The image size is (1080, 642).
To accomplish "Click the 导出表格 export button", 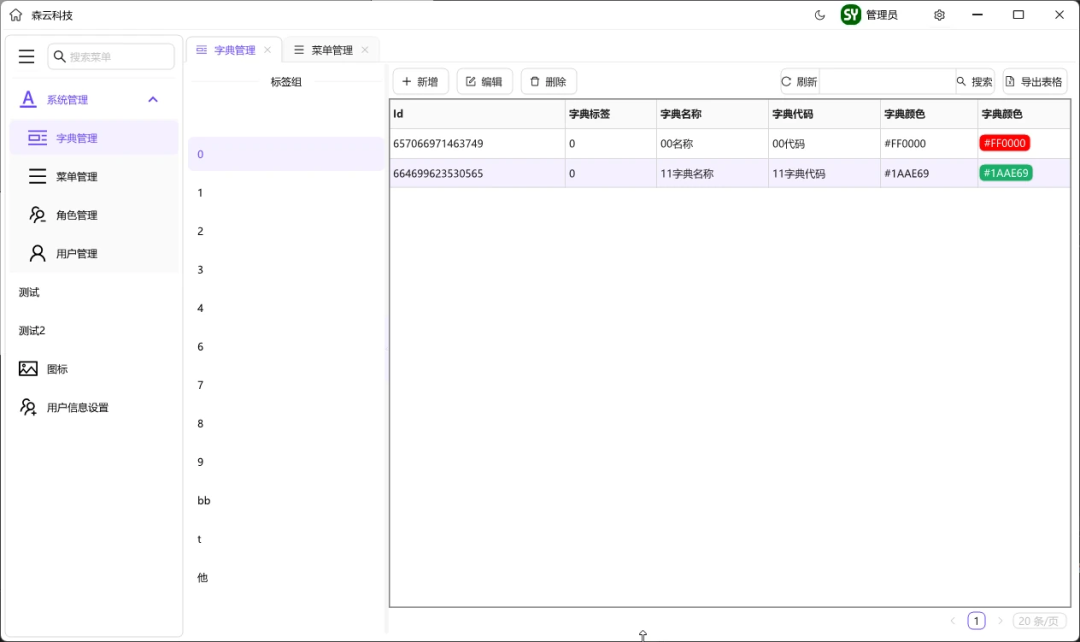I will (x=1035, y=81).
